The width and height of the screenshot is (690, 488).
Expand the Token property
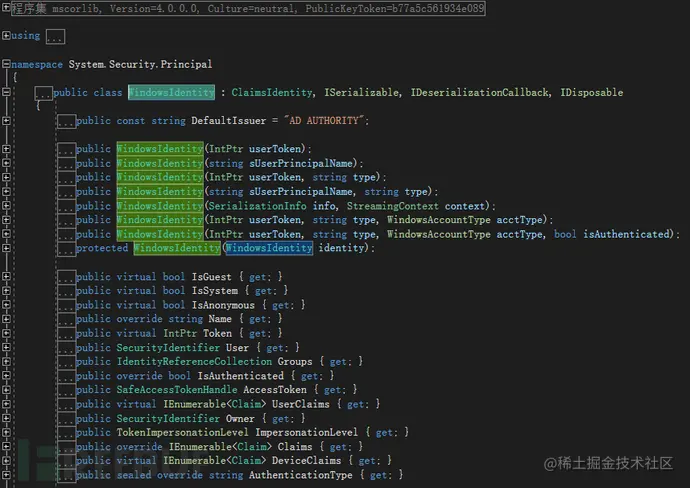[6, 333]
